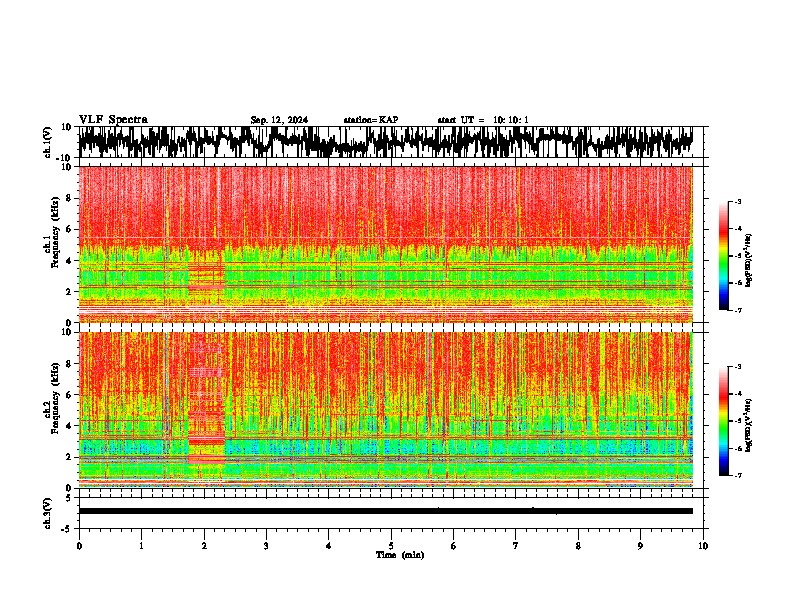
Task: Click the ch.2 spectrogram plot
Action: (385, 410)
